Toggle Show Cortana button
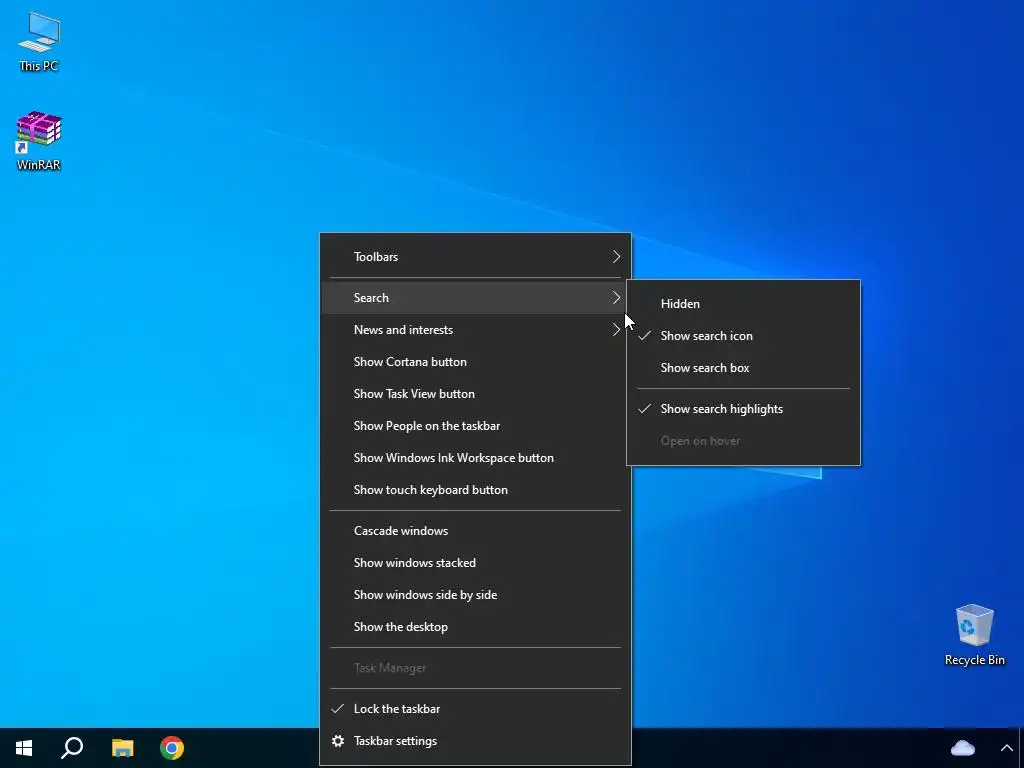This screenshot has width=1024, height=768. coord(475,362)
